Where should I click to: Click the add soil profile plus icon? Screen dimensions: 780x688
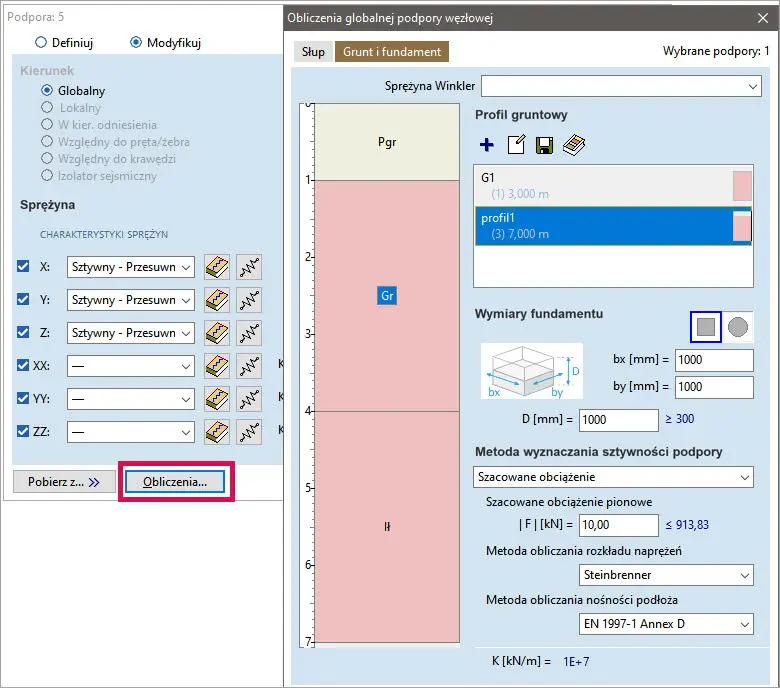tap(487, 145)
